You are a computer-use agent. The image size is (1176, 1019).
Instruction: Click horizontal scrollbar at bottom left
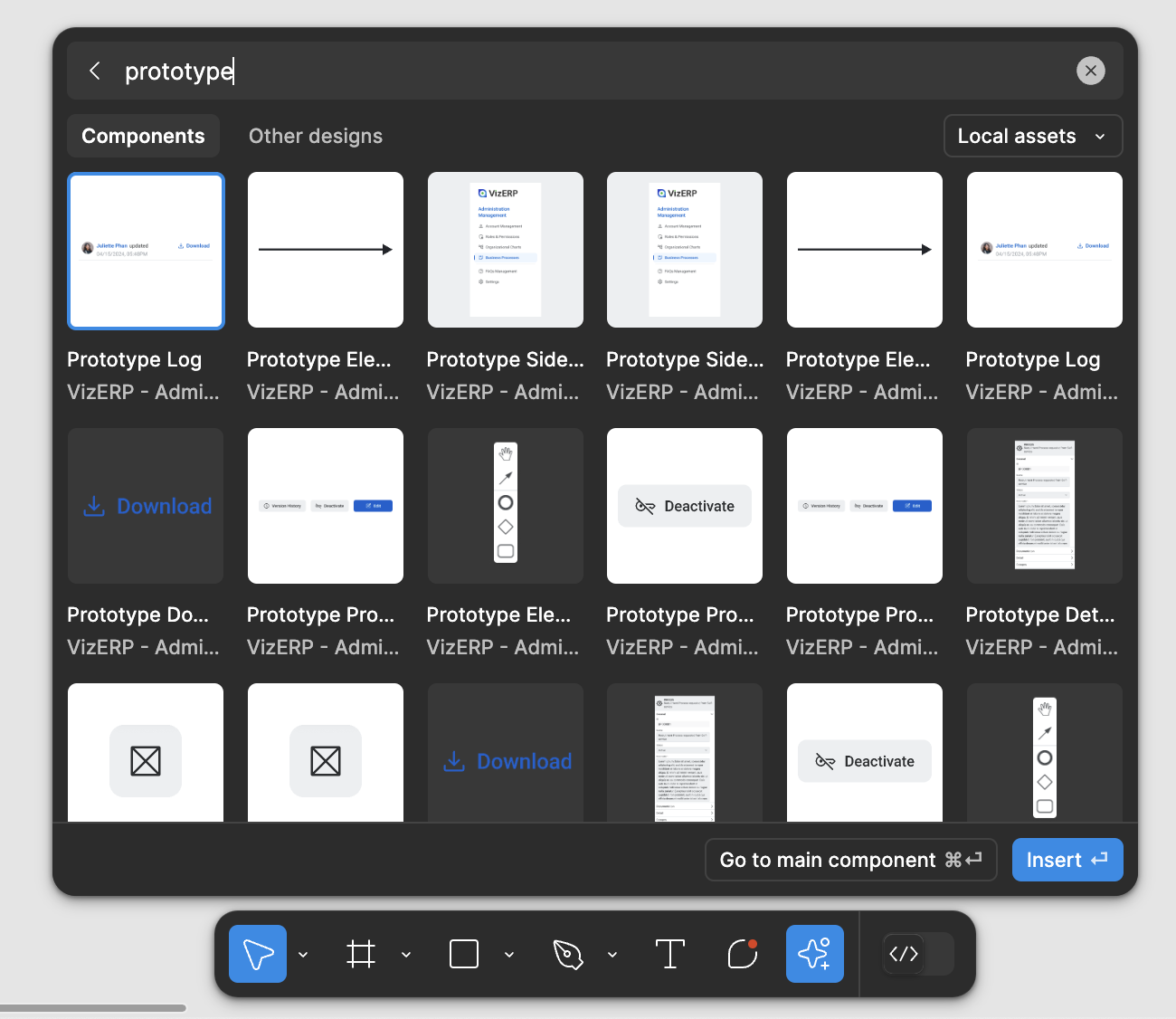point(93,1007)
